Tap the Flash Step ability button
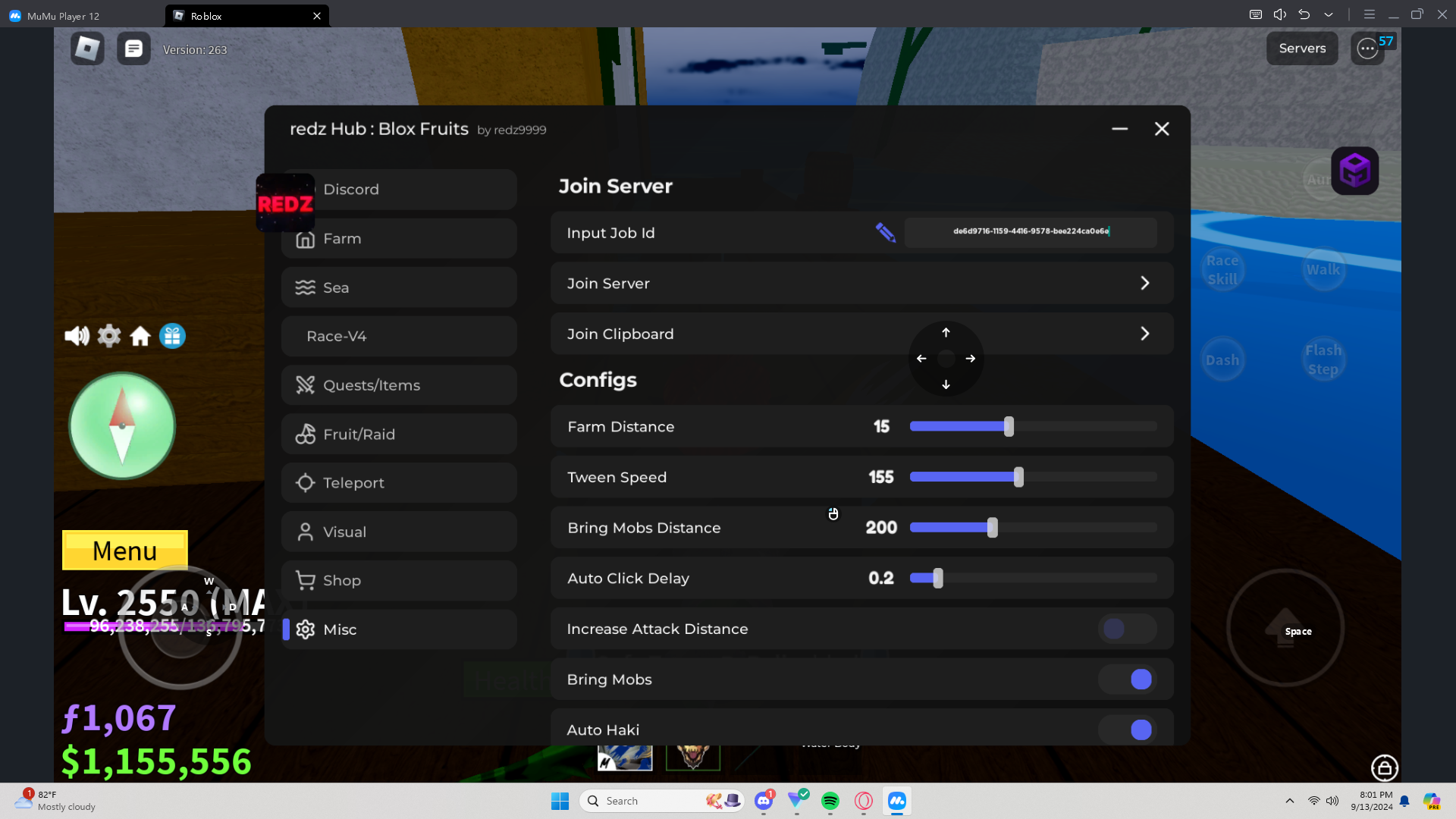 1323,360
